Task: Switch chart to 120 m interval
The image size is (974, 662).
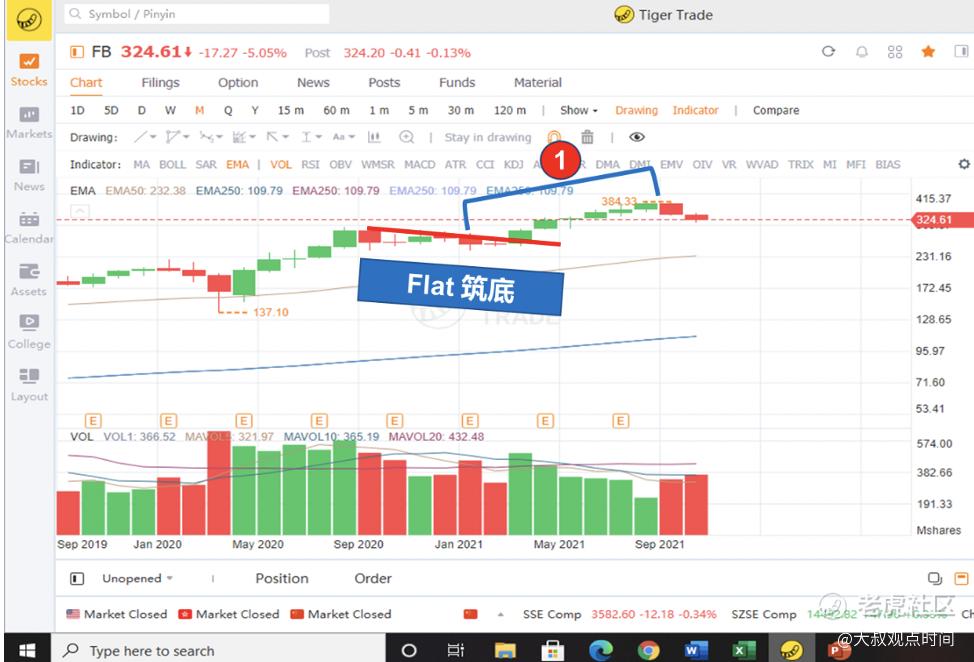Action: point(510,111)
